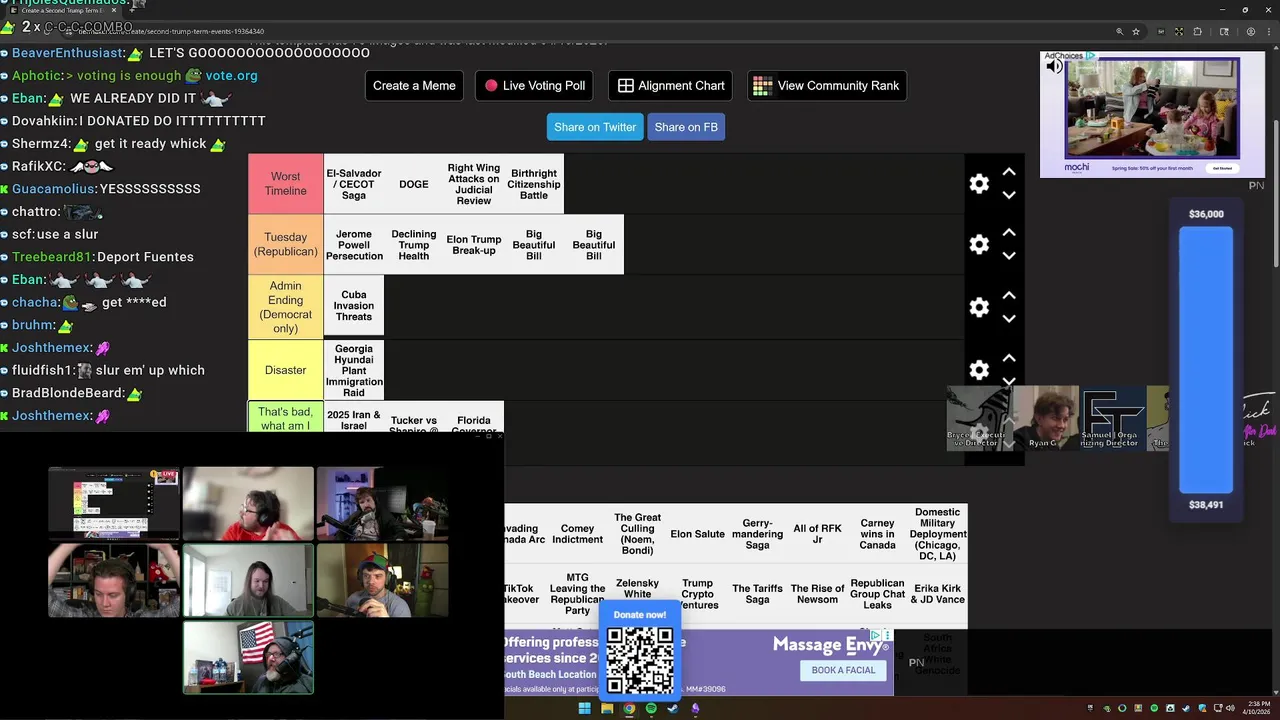The width and height of the screenshot is (1280, 720).
Task: Open Spotify from taskbar
Action: point(651,709)
